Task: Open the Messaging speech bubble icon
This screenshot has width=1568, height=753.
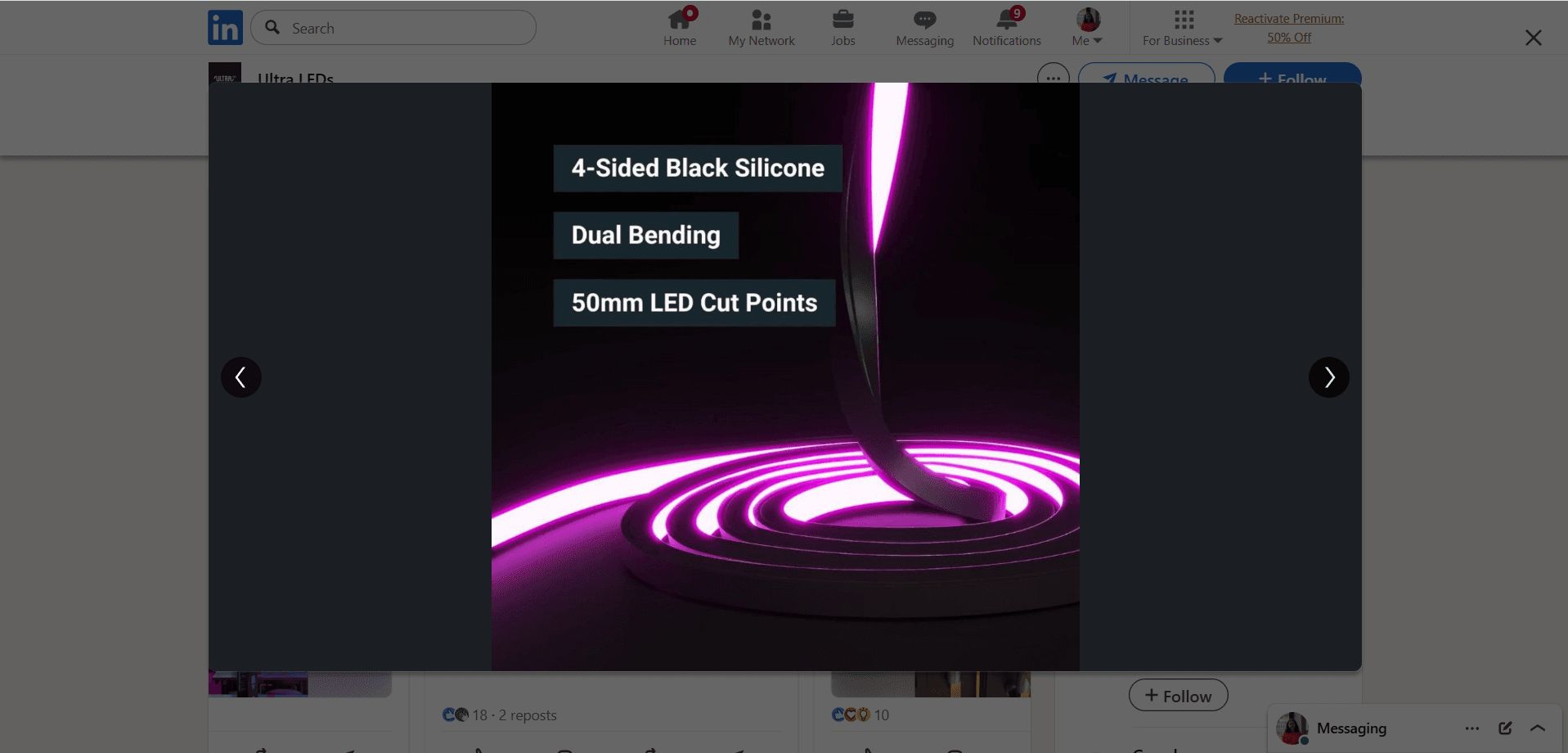Action: [x=923, y=18]
